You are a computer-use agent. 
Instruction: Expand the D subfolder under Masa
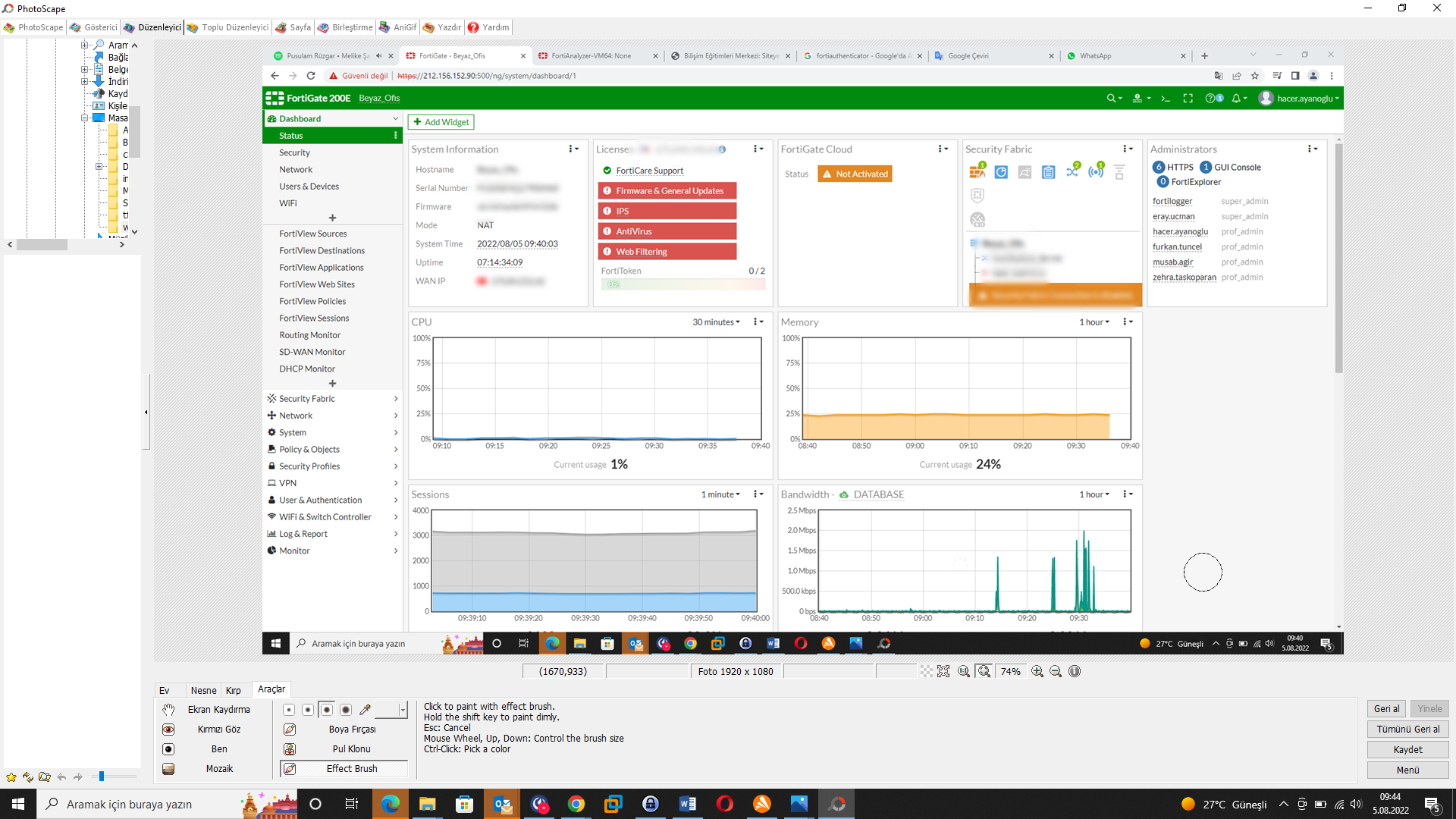coord(99,166)
